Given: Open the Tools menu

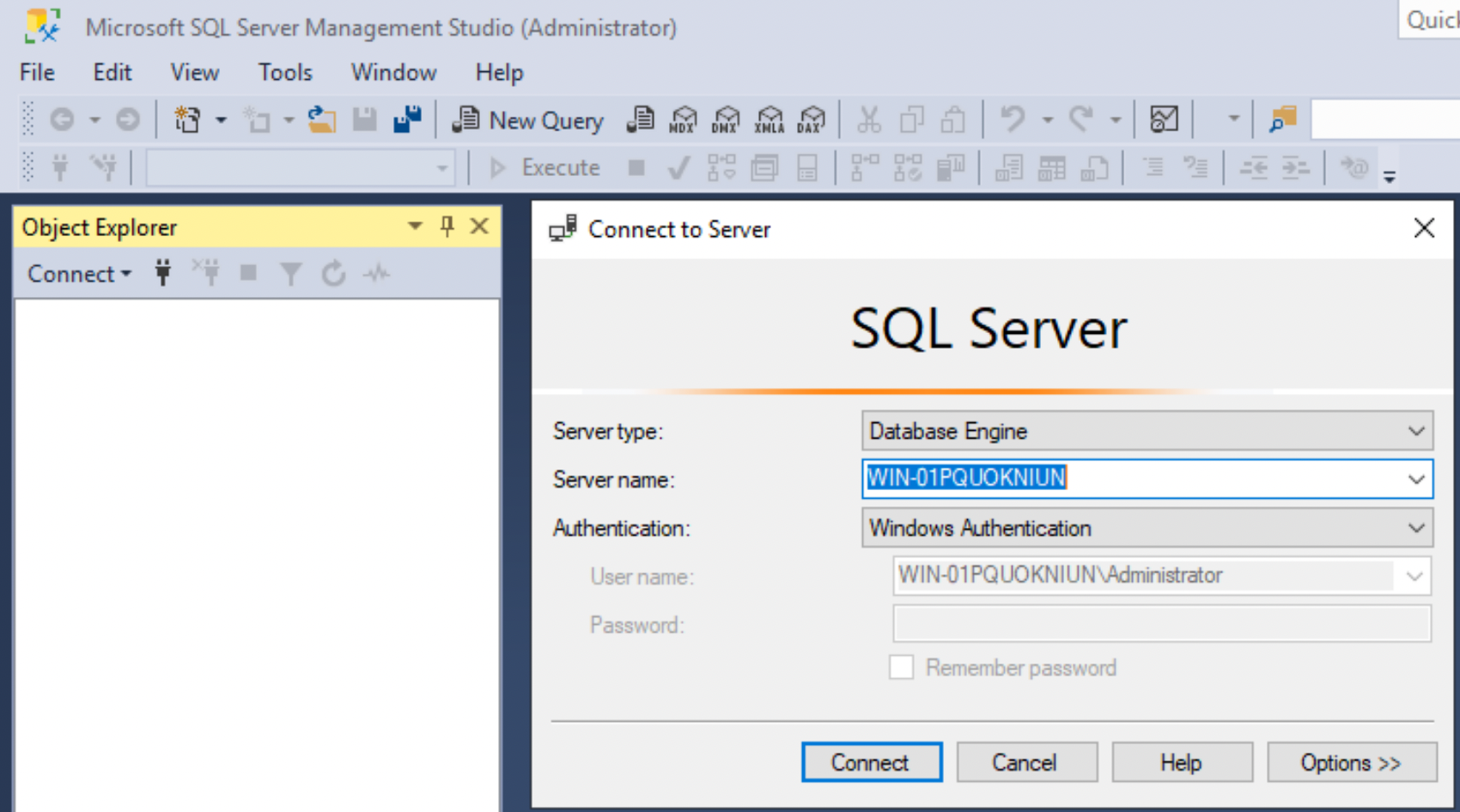Looking at the screenshot, I should [x=285, y=72].
